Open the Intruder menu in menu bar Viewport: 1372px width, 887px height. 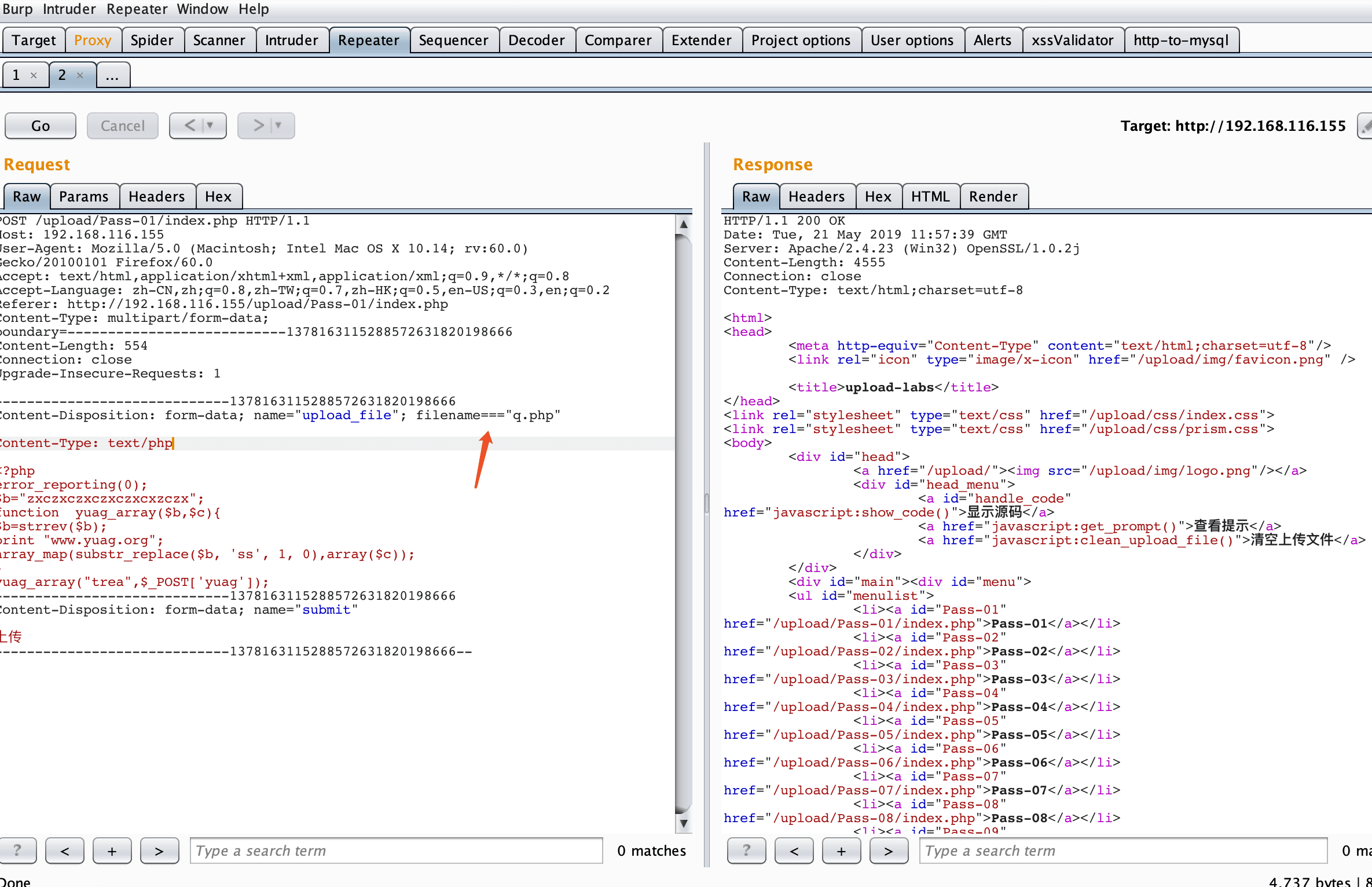[x=69, y=9]
